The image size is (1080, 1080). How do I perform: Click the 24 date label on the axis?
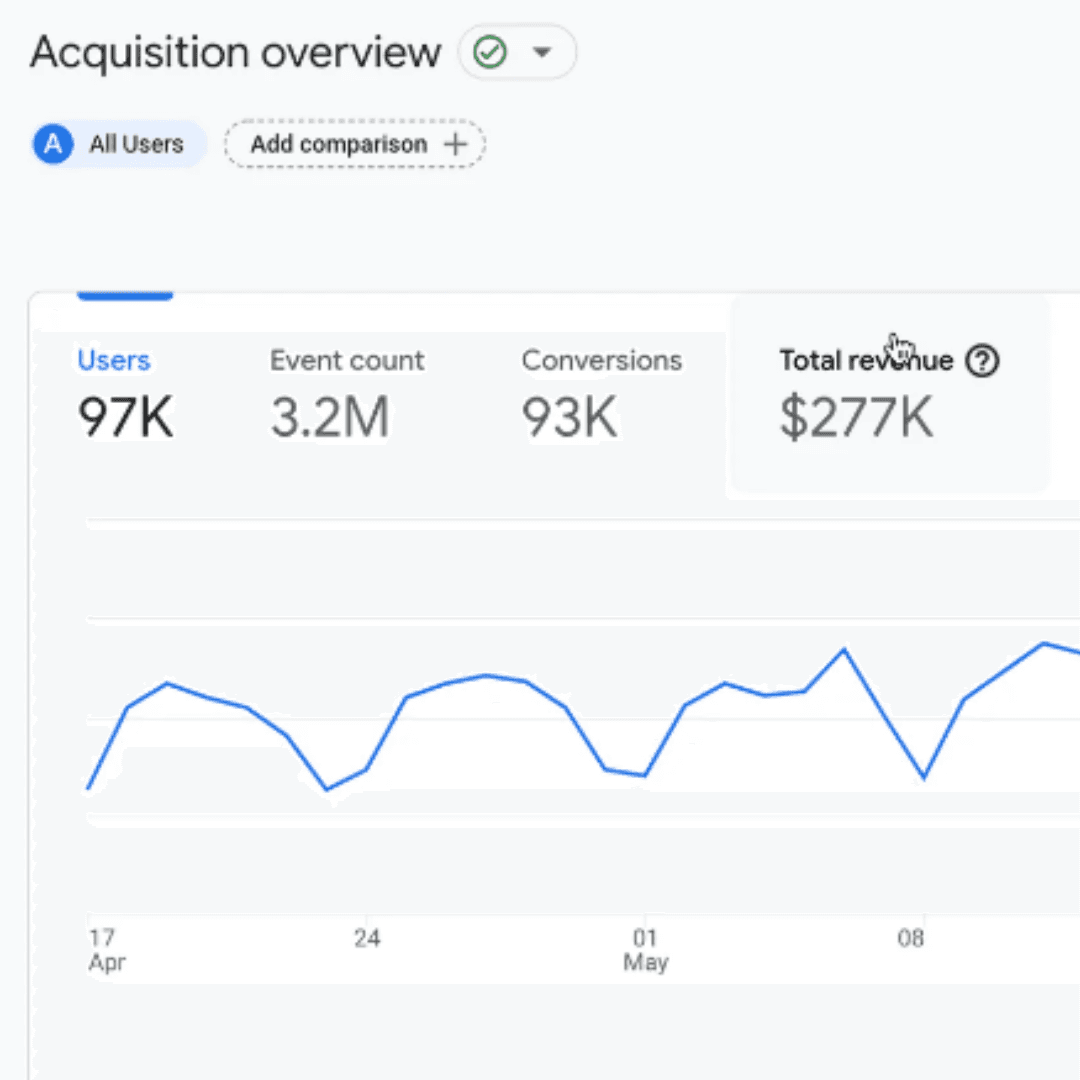coord(367,937)
